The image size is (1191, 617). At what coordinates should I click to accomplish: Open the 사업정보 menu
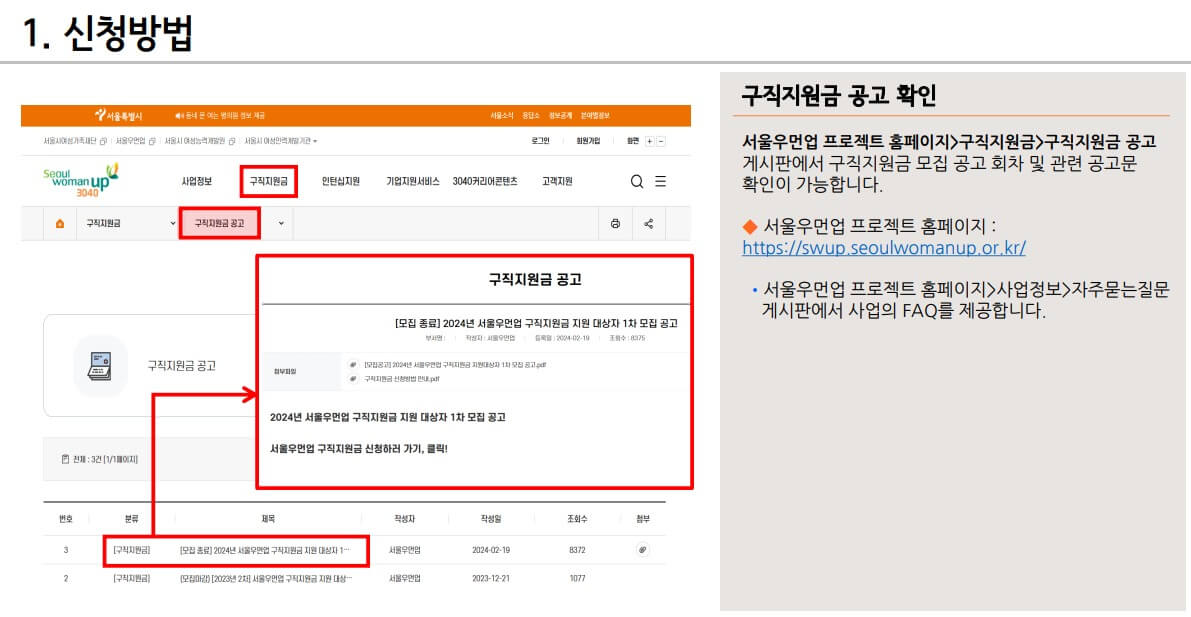(x=197, y=182)
